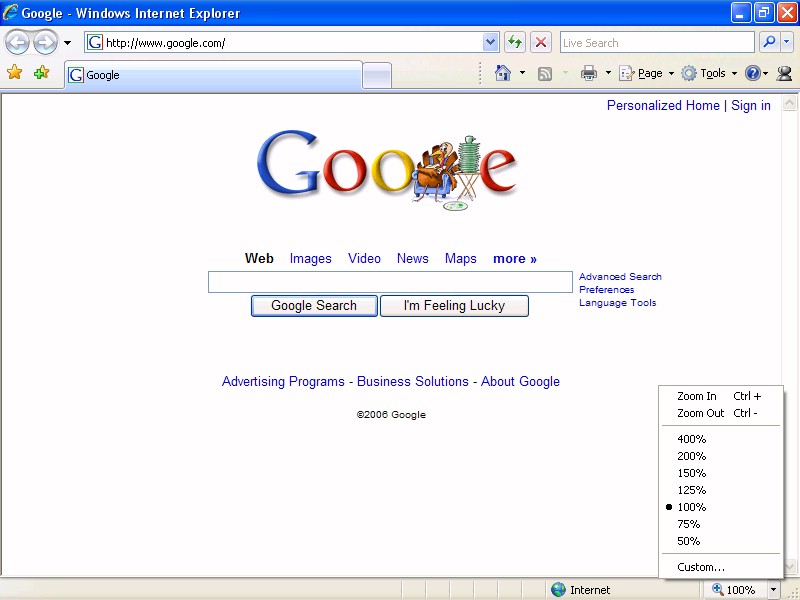
Task: Open the Personalized Home link
Action: (663, 106)
